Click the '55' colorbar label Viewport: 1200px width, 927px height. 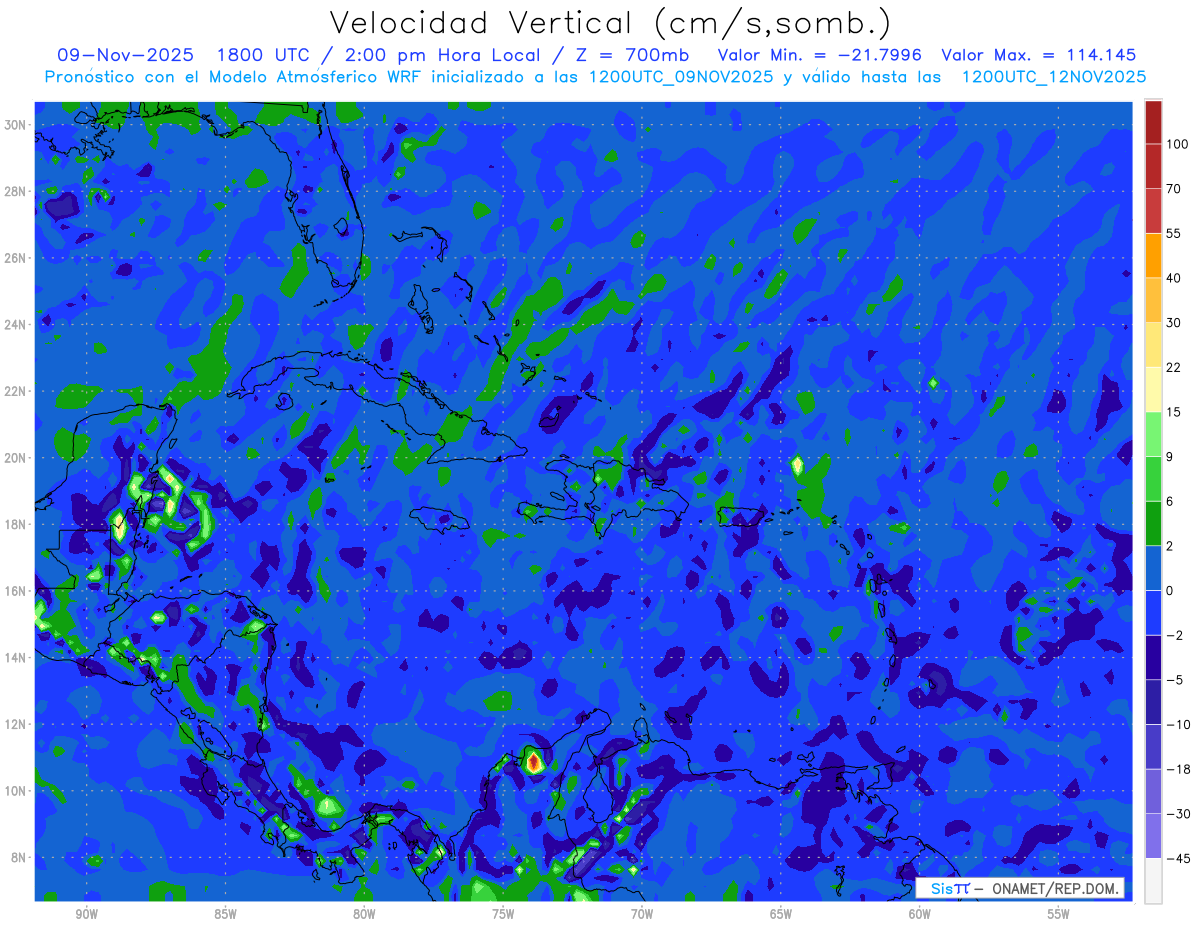[x=1174, y=233]
